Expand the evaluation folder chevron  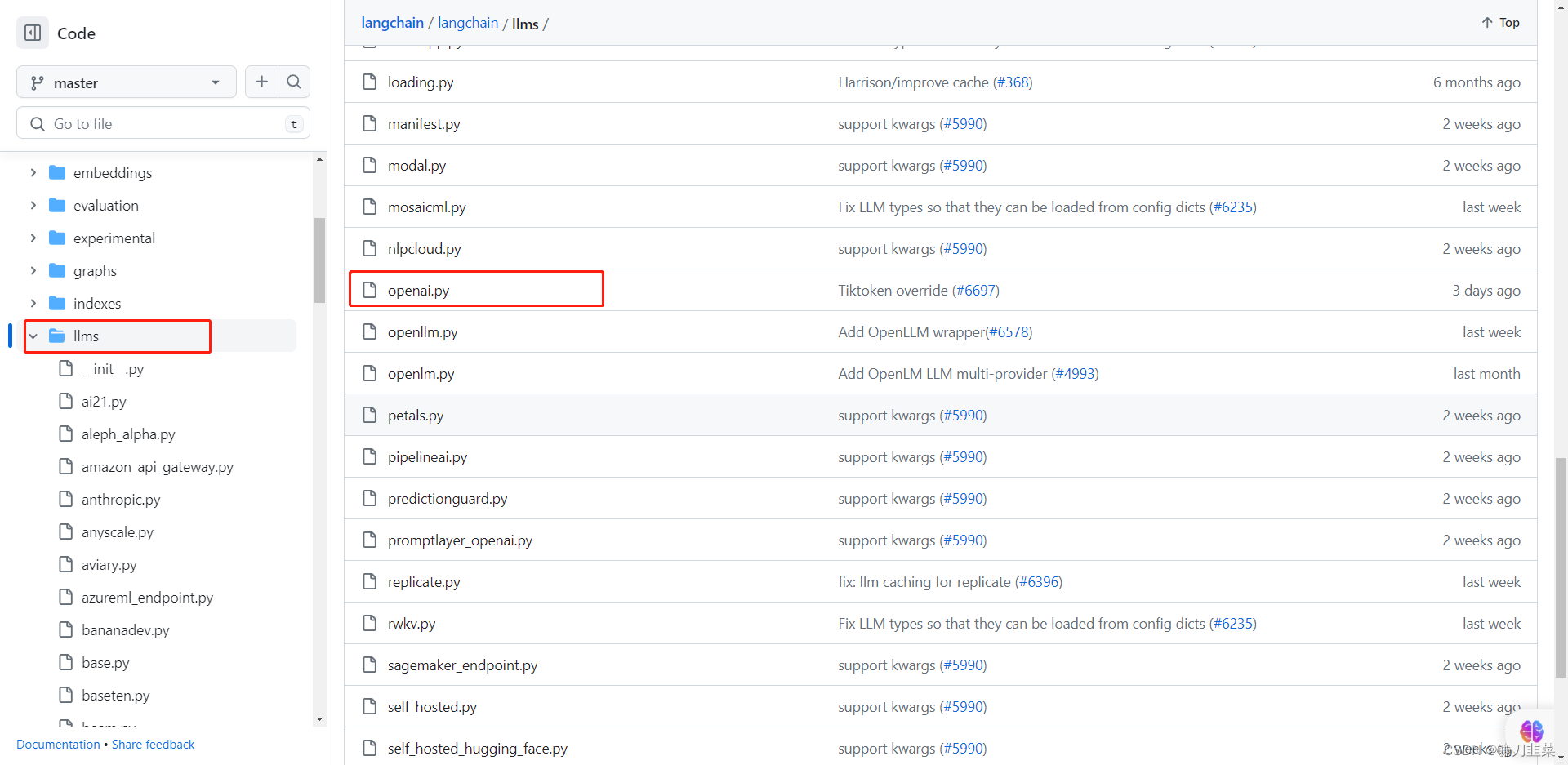pyautogui.click(x=33, y=205)
